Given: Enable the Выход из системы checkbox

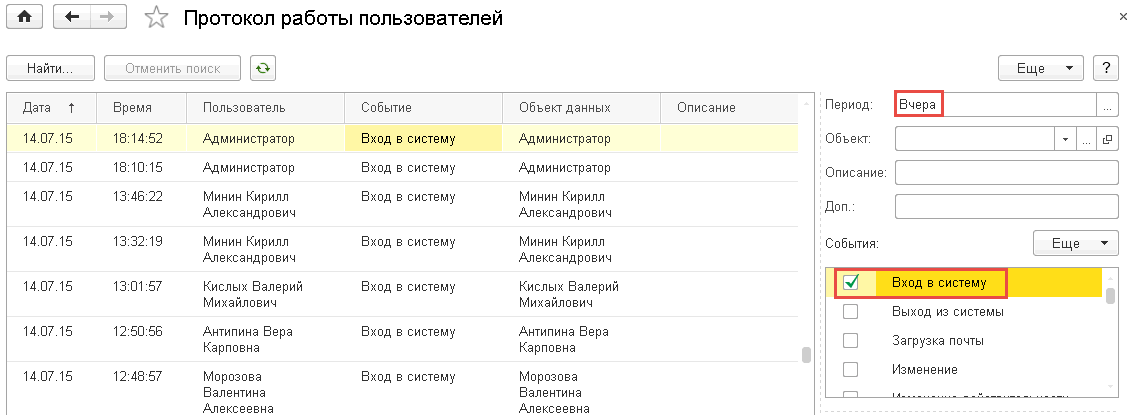Looking at the screenshot, I should 851,312.
